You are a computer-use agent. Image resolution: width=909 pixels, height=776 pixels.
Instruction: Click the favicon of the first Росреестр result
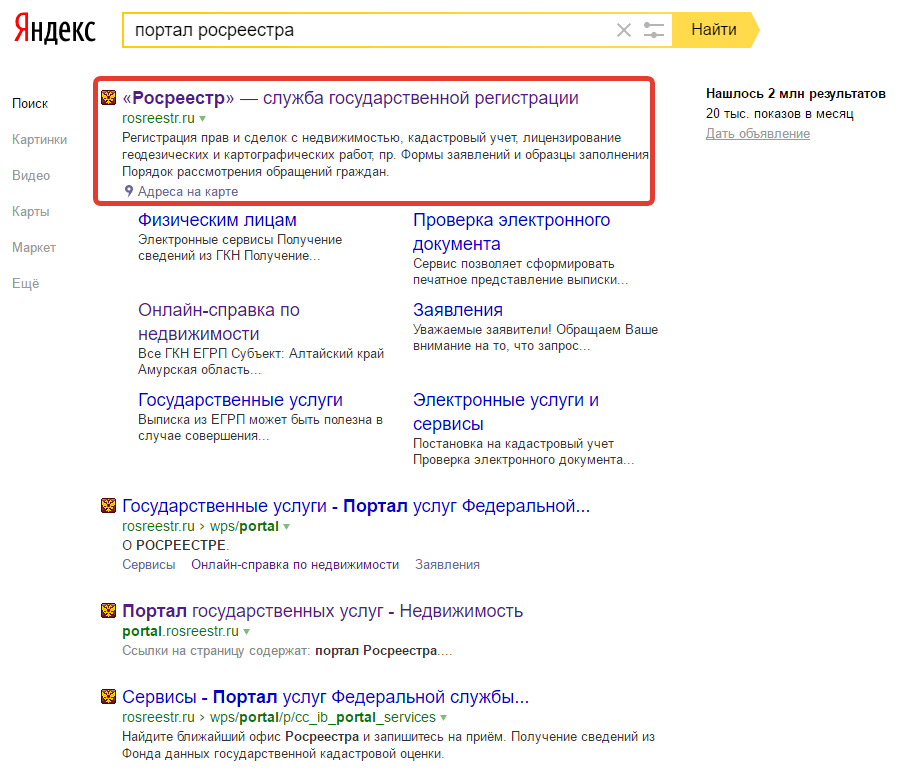coord(109,98)
